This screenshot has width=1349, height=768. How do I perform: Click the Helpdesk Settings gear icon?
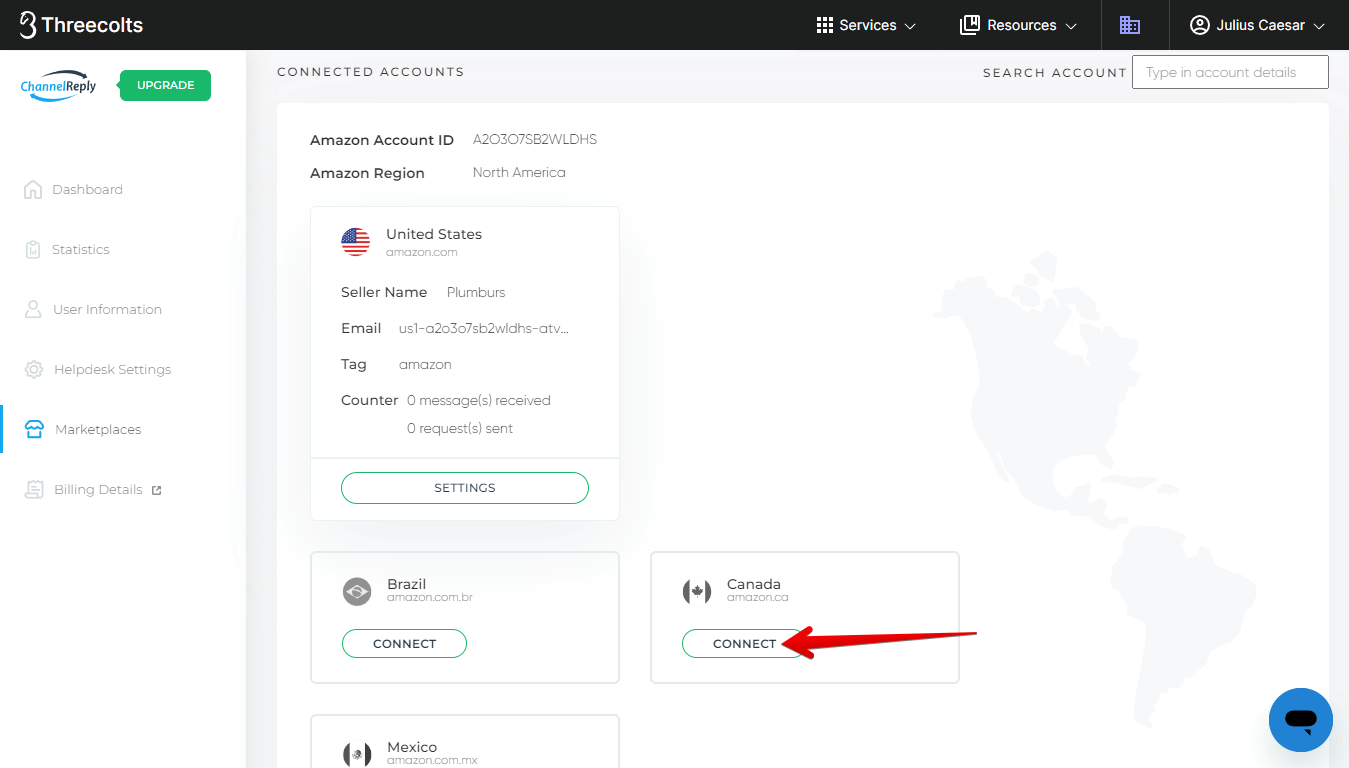click(34, 369)
